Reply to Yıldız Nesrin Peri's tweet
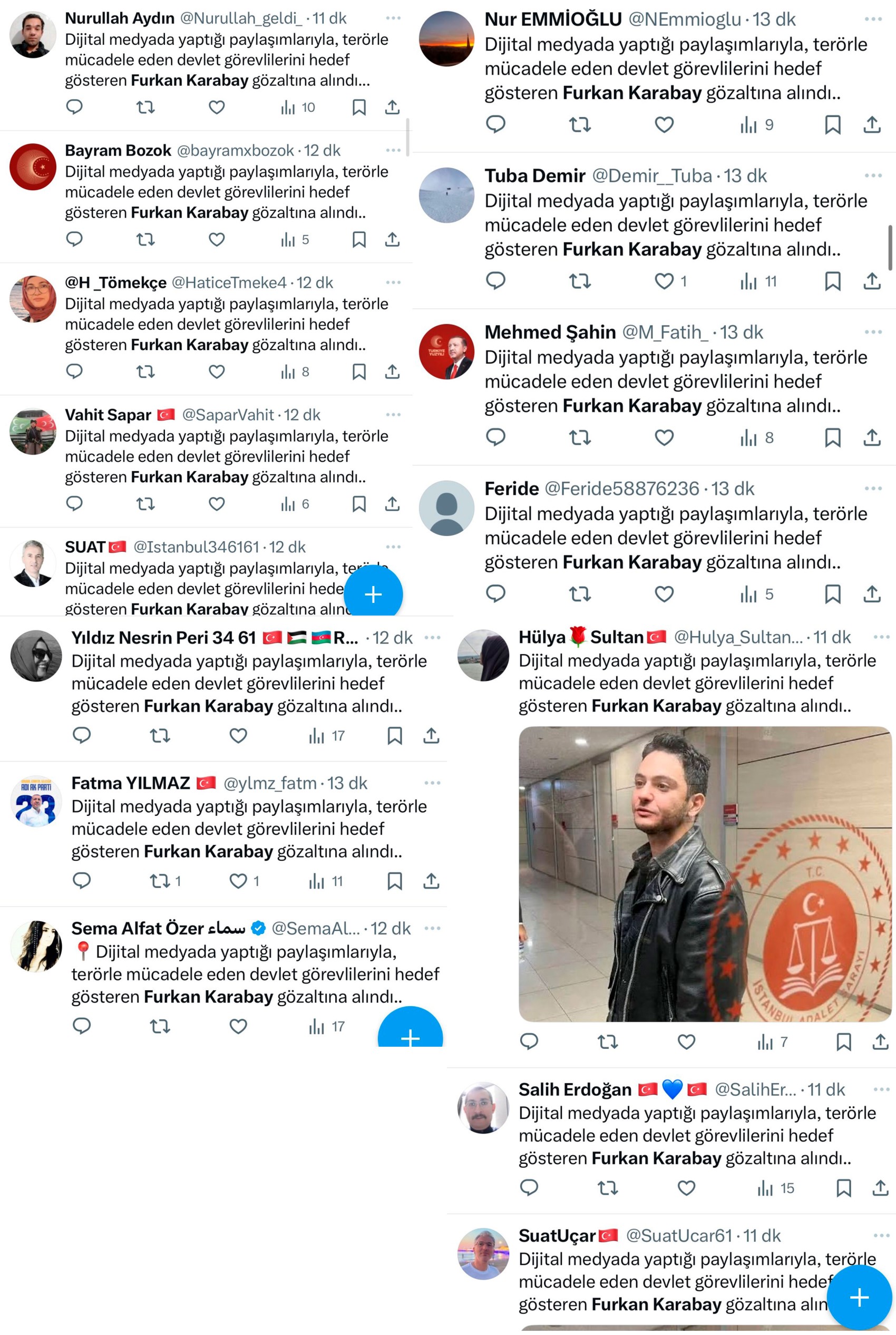The height and width of the screenshot is (1335, 896). [x=82, y=735]
